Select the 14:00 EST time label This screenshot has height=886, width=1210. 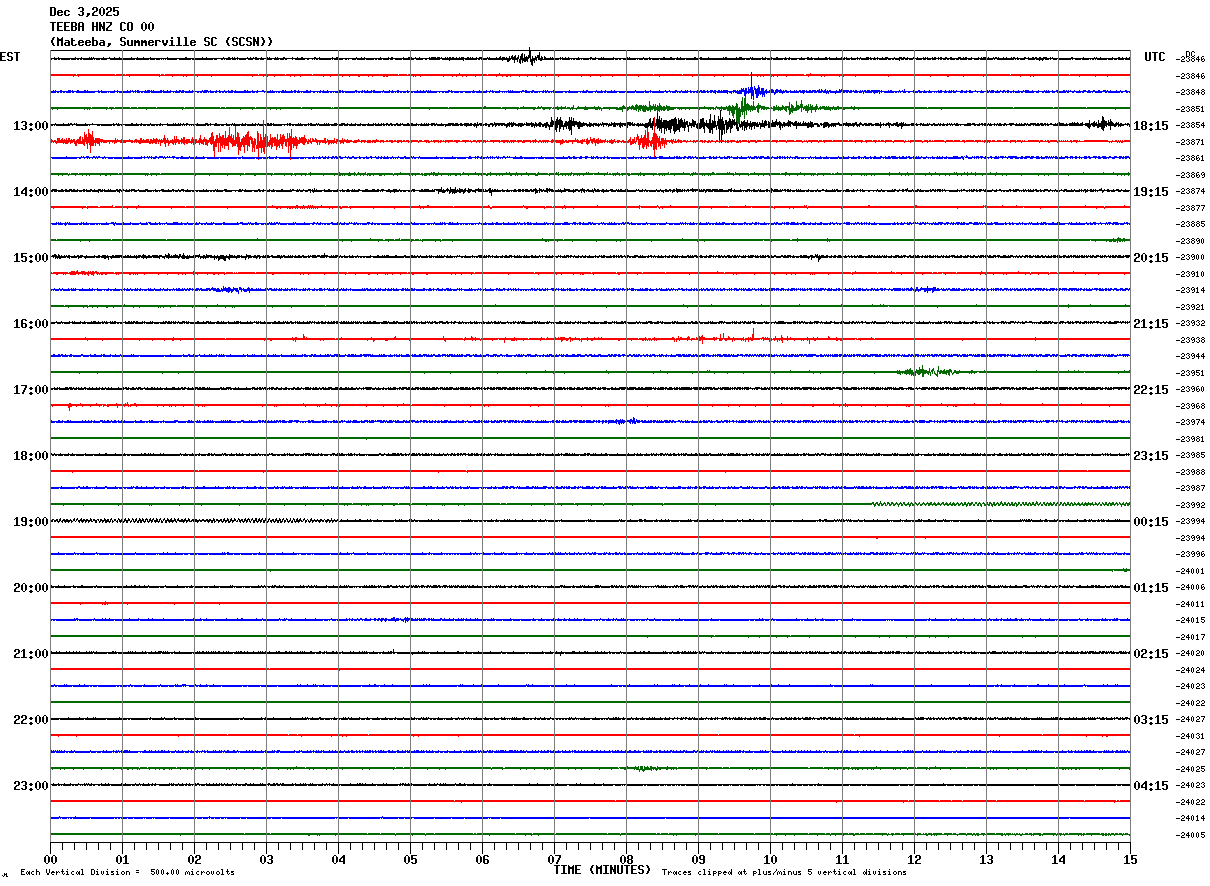pos(31,192)
